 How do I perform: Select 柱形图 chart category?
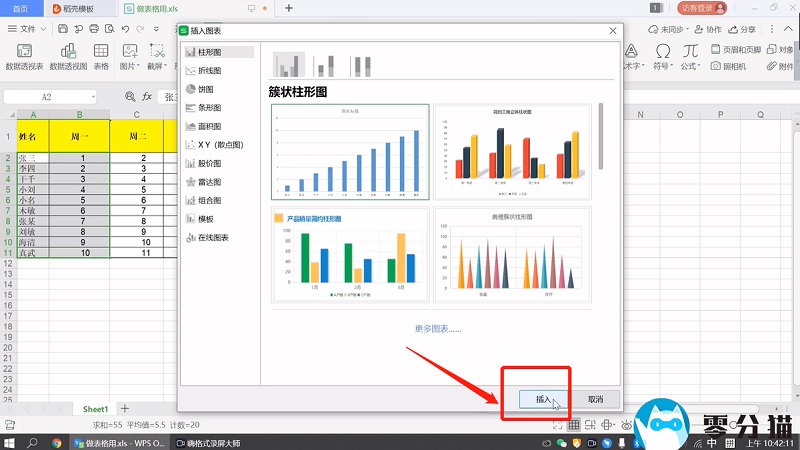point(219,52)
